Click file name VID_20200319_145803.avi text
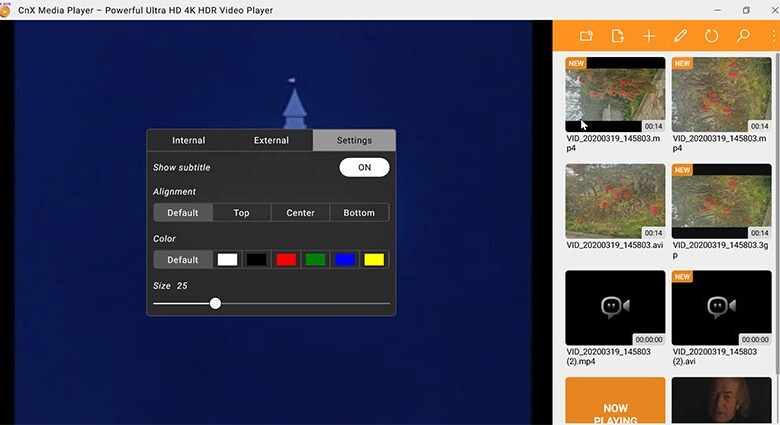Image resolution: width=780 pixels, height=425 pixels. coord(614,245)
